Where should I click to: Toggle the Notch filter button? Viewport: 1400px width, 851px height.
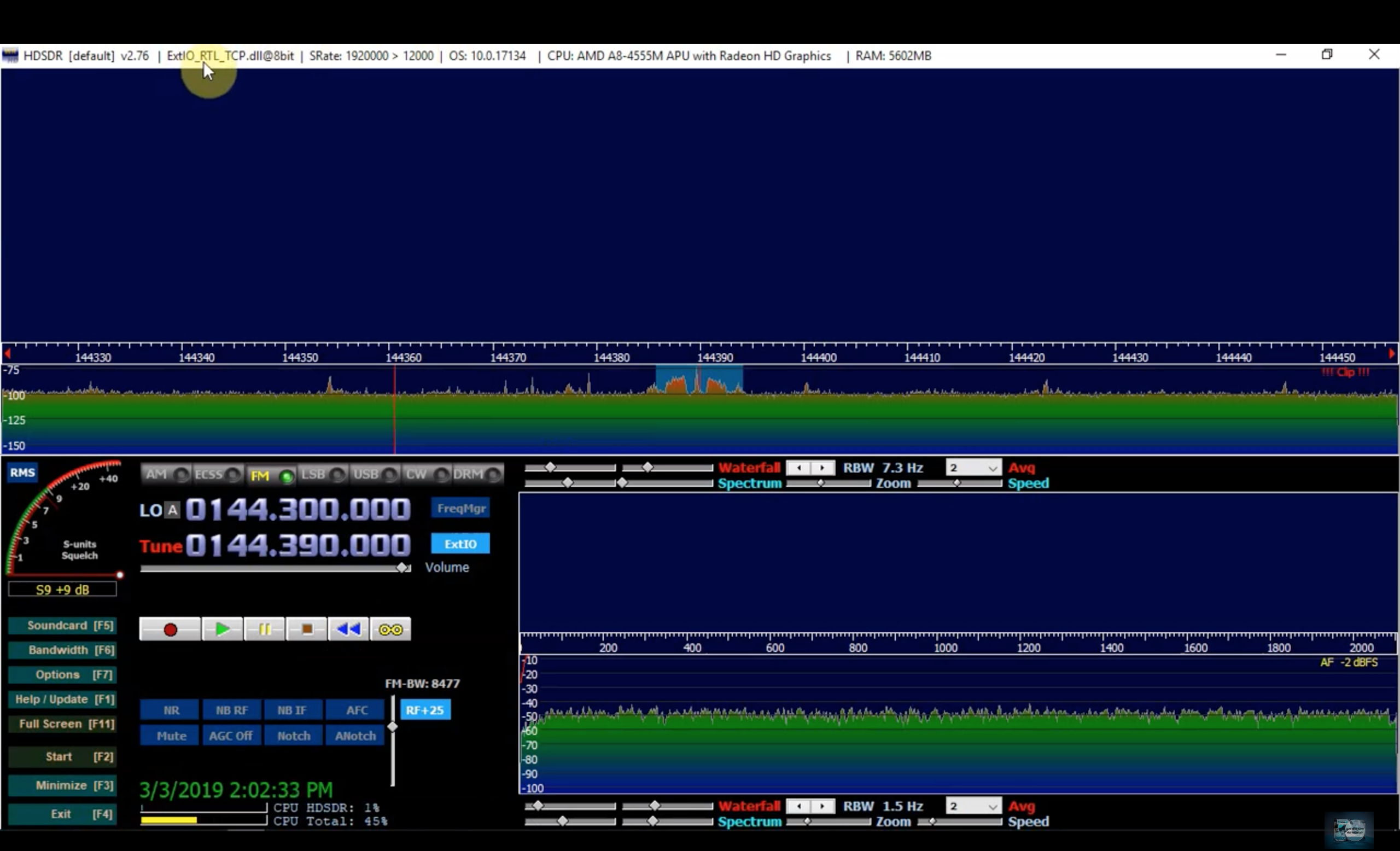[293, 736]
